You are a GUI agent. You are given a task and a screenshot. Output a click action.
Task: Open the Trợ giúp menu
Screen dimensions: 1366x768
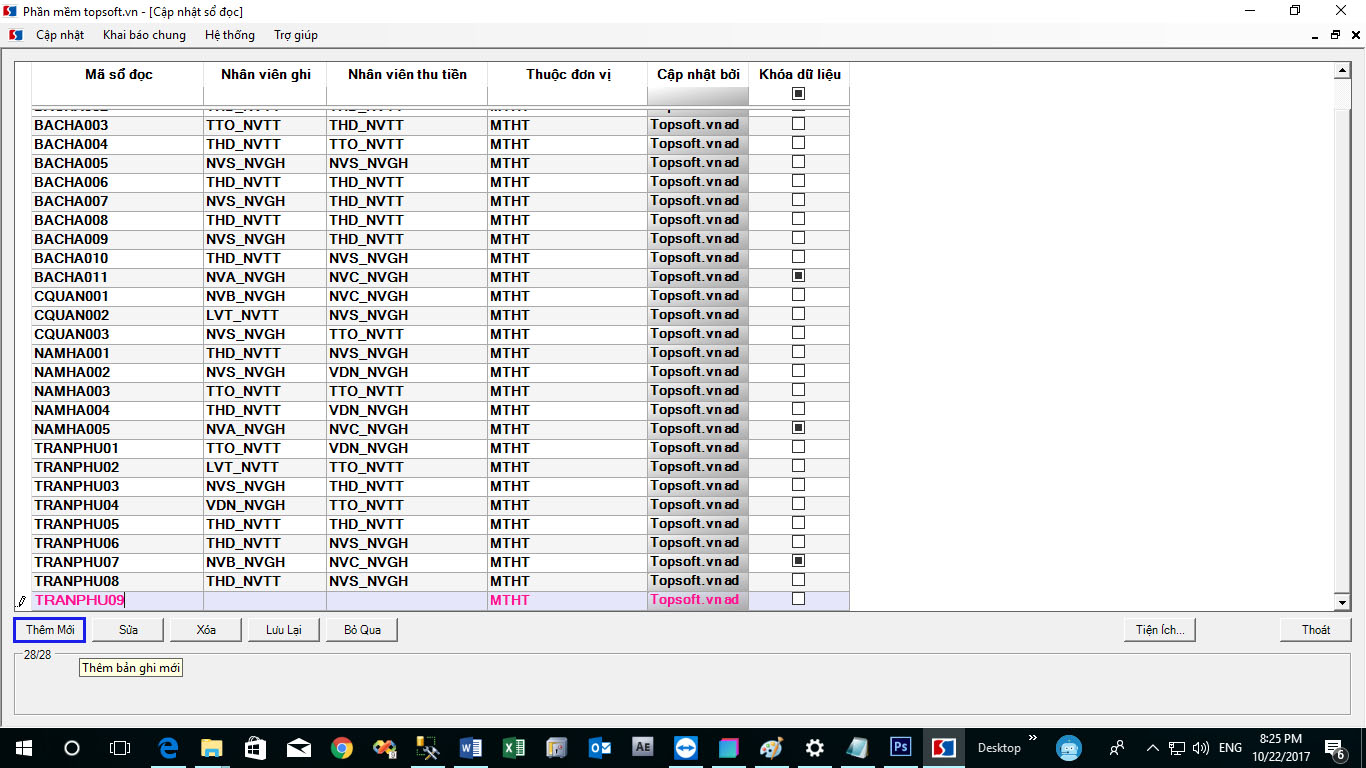pos(296,35)
